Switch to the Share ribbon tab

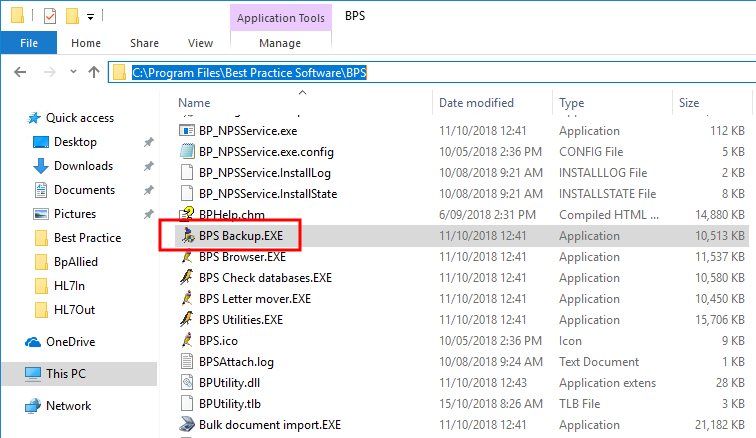[x=144, y=43]
